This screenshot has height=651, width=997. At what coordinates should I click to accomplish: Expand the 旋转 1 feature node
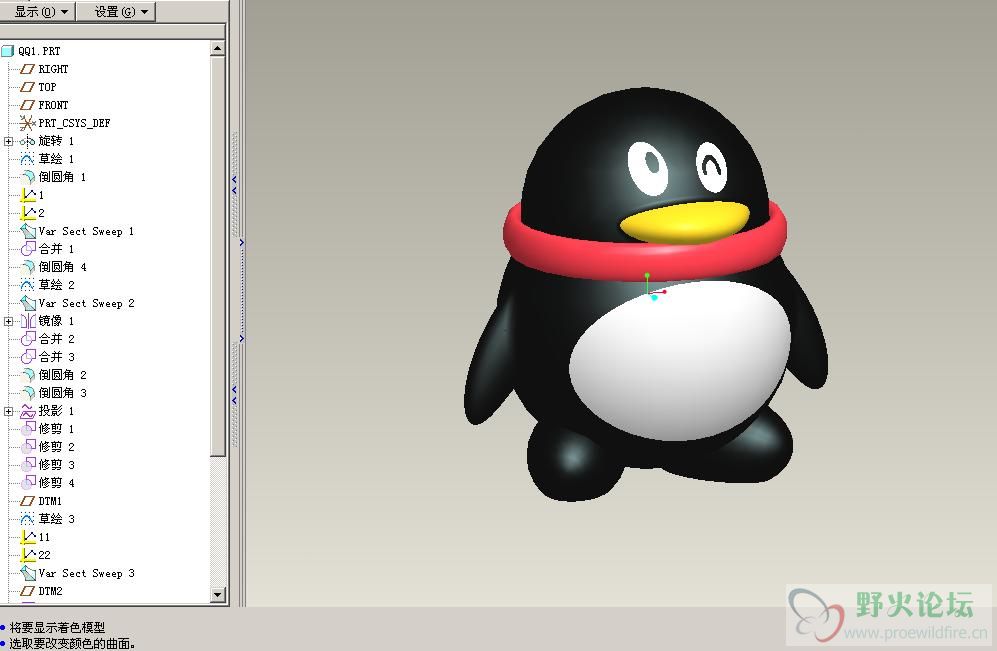(8, 141)
